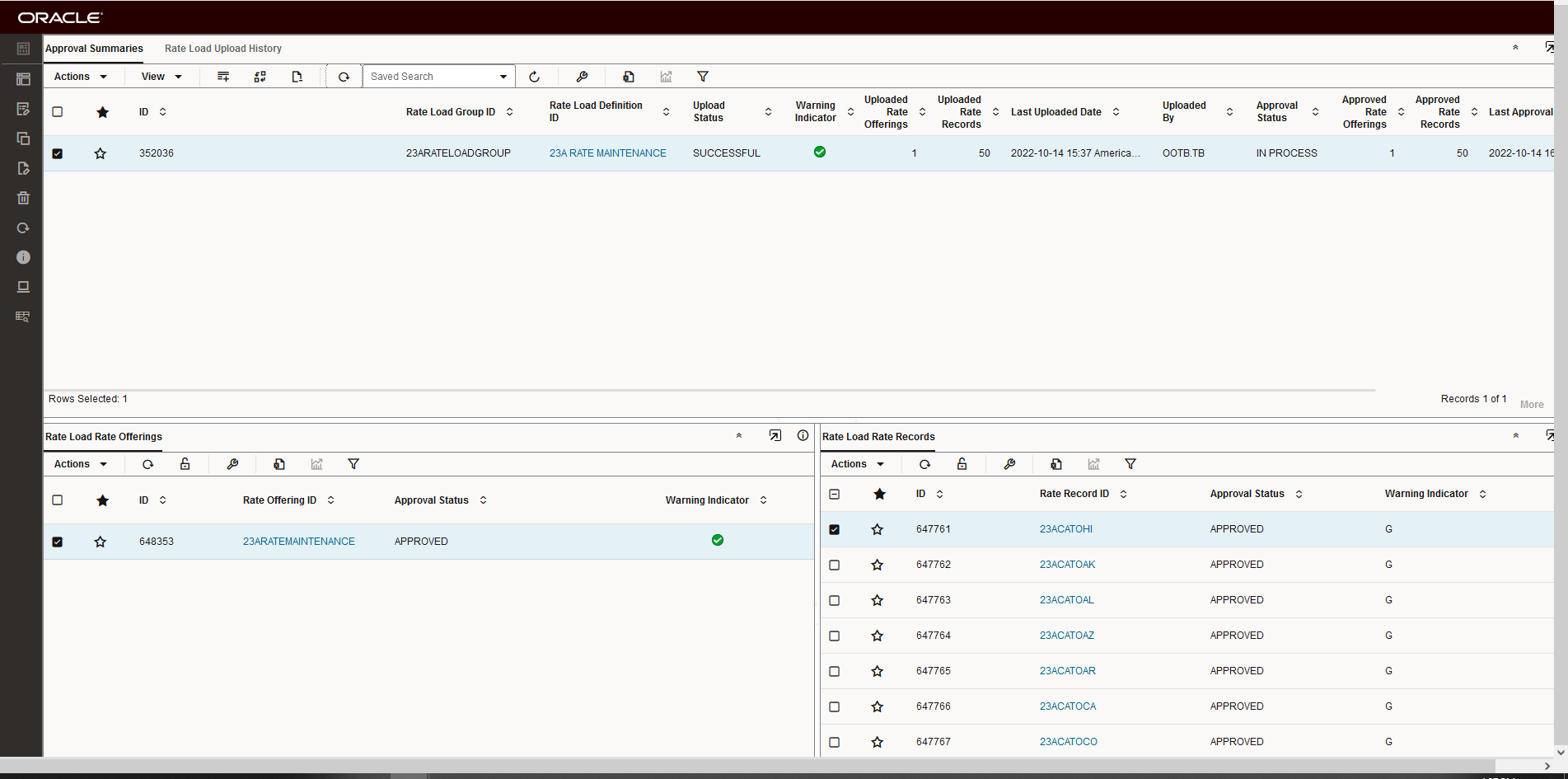Image resolution: width=1568 pixels, height=779 pixels.
Task: Click the spreadsheet export icon in Rate Records toolbar
Action: click(x=1056, y=464)
